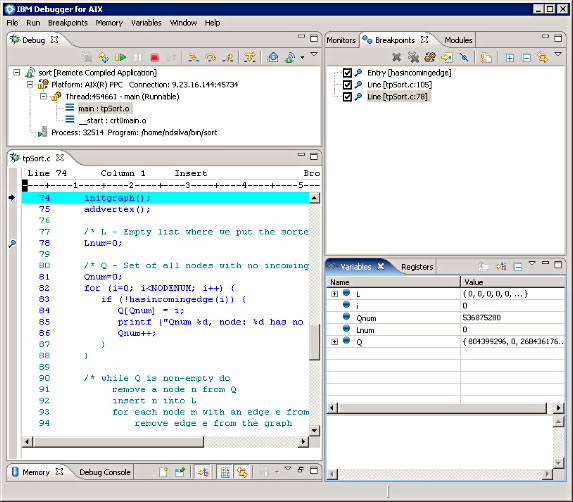573x502 pixels.
Task: Uncheck the Entry [hasincomingedge] breakpoint
Action: [347, 73]
